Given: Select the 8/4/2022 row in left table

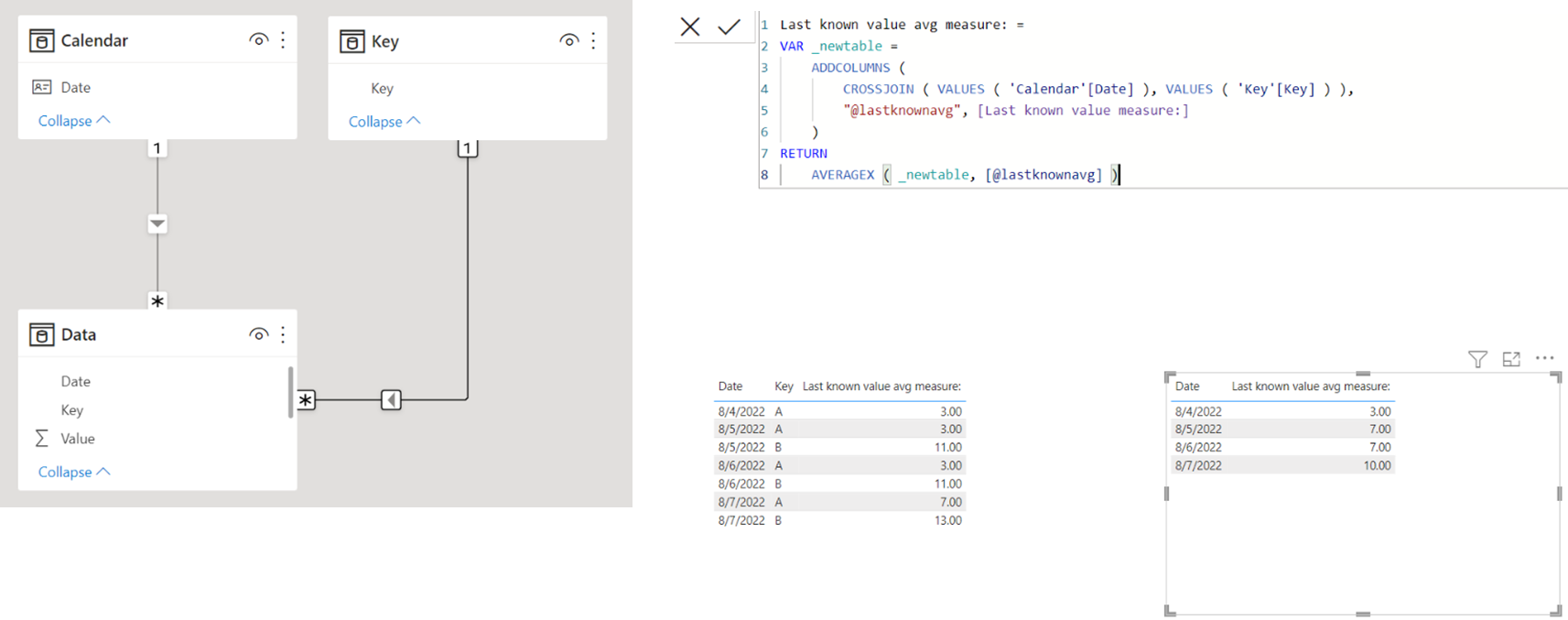Looking at the screenshot, I should (839, 411).
